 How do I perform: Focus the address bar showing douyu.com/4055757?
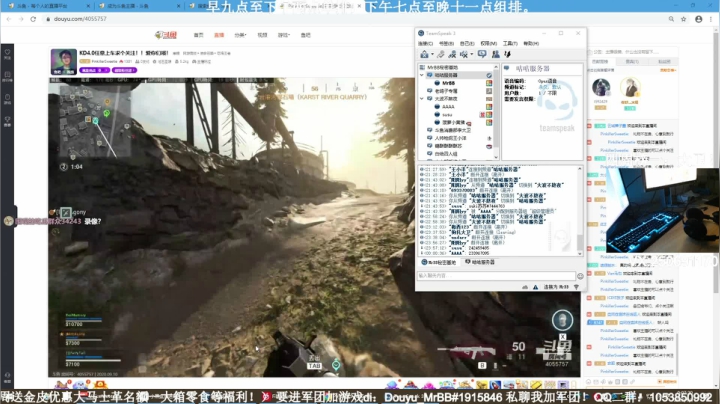[354, 19]
